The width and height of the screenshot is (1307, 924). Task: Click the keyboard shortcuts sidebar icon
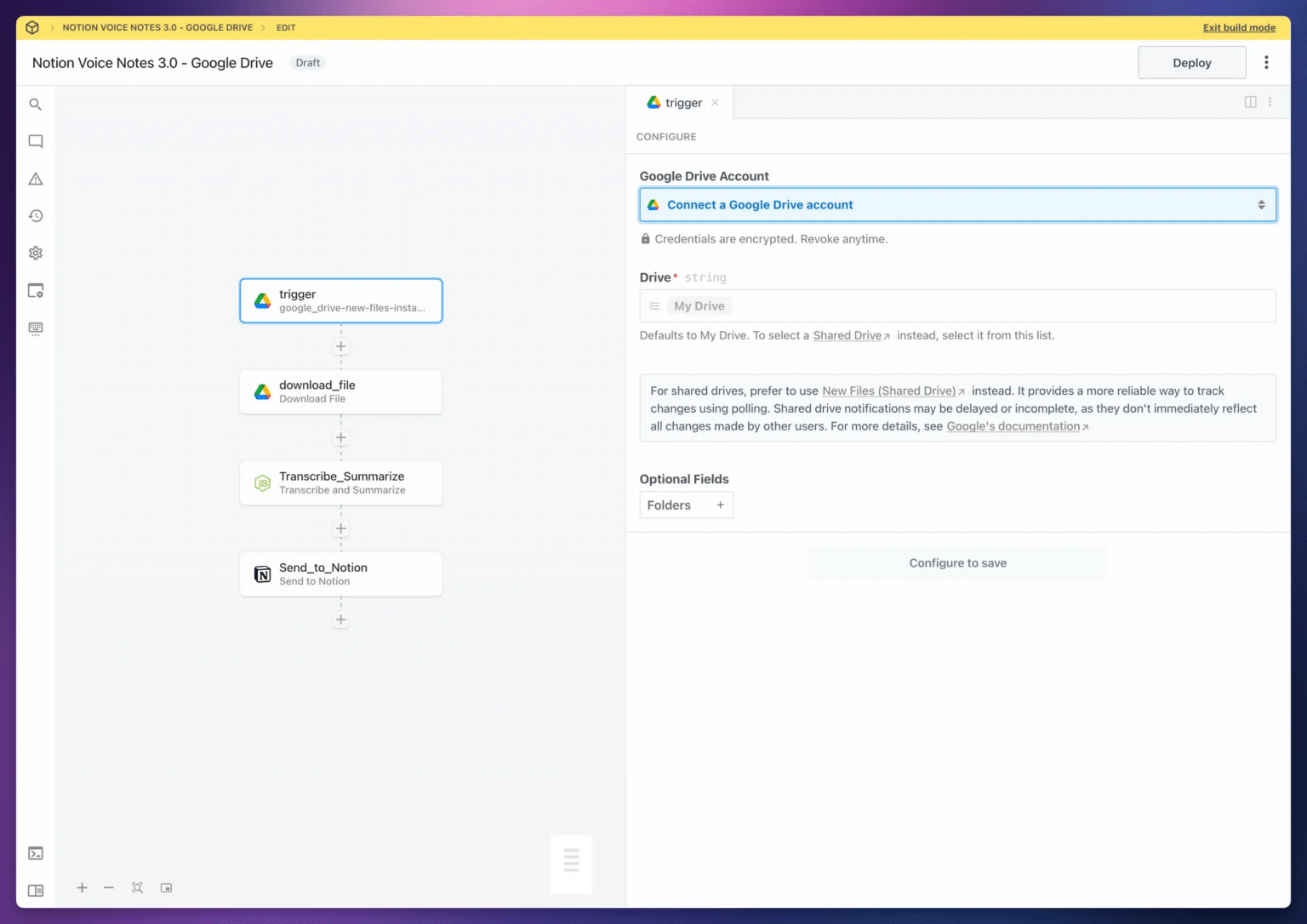pyautogui.click(x=36, y=328)
